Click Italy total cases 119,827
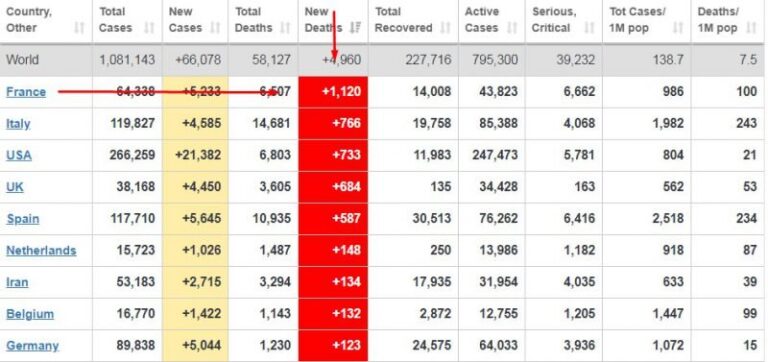This screenshot has height=362, width=768. pyautogui.click(x=133, y=124)
